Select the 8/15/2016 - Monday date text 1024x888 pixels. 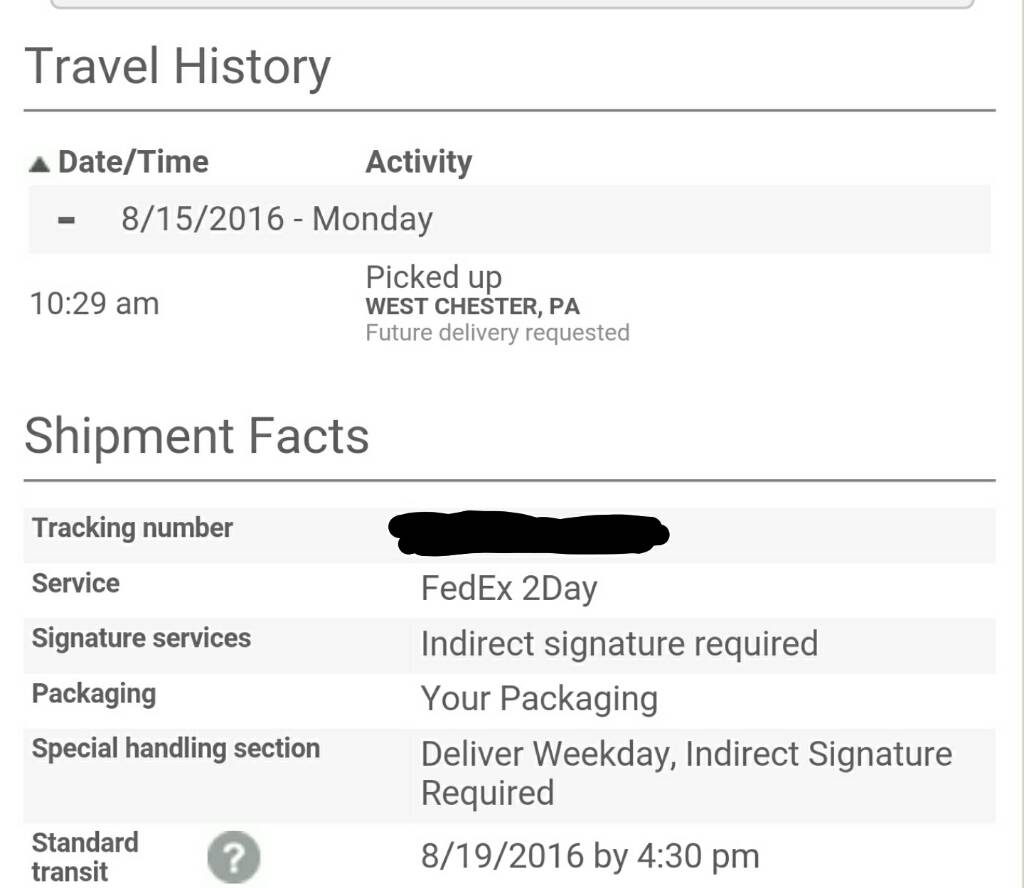277,219
